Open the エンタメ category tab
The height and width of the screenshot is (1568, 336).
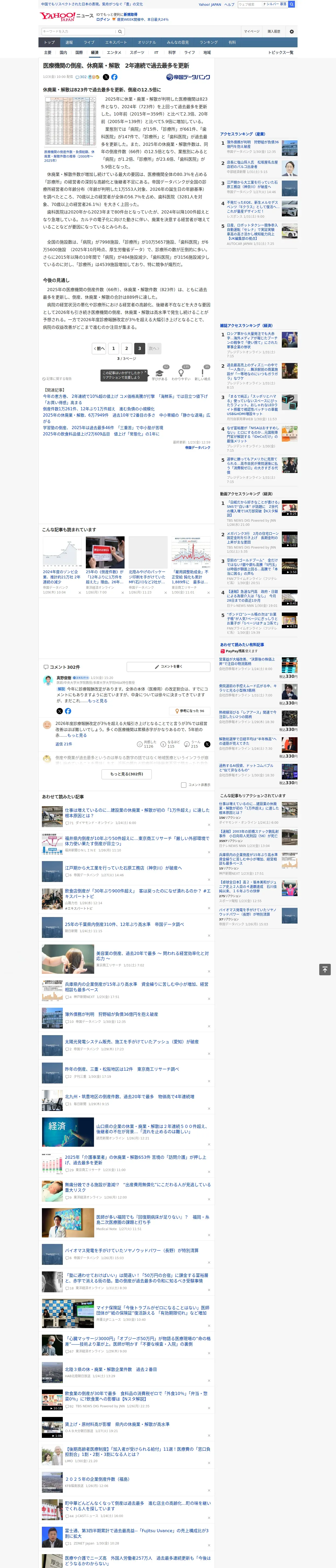point(114,52)
